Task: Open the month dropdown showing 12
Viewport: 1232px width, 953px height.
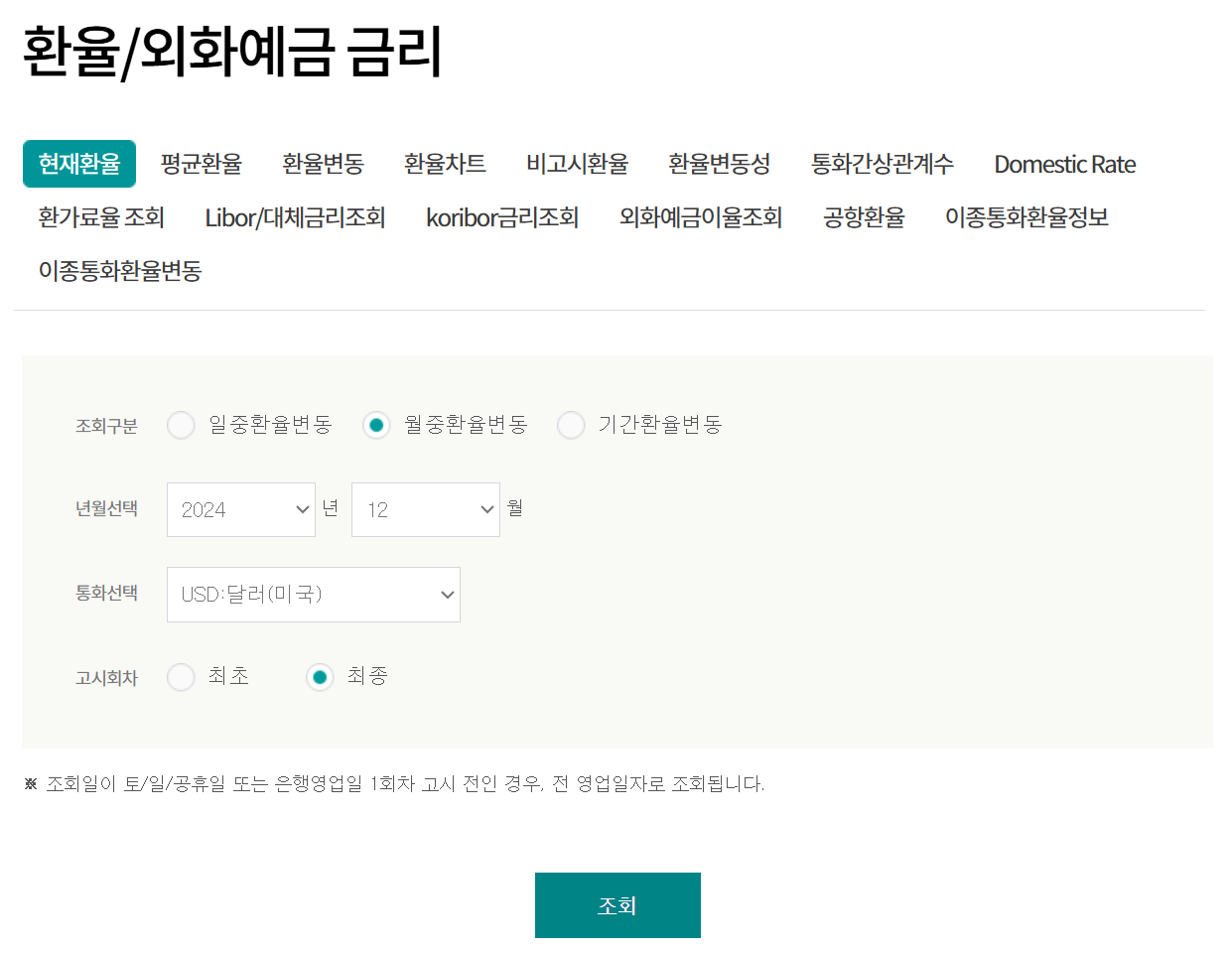Action: point(425,509)
